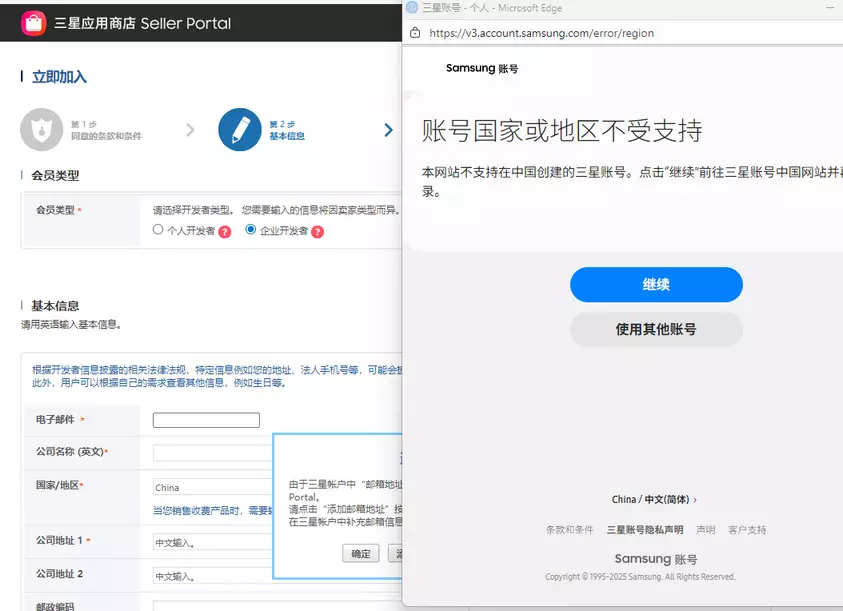Open the 声明 footer link
Screen dimensions: 843x611
tap(705, 530)
